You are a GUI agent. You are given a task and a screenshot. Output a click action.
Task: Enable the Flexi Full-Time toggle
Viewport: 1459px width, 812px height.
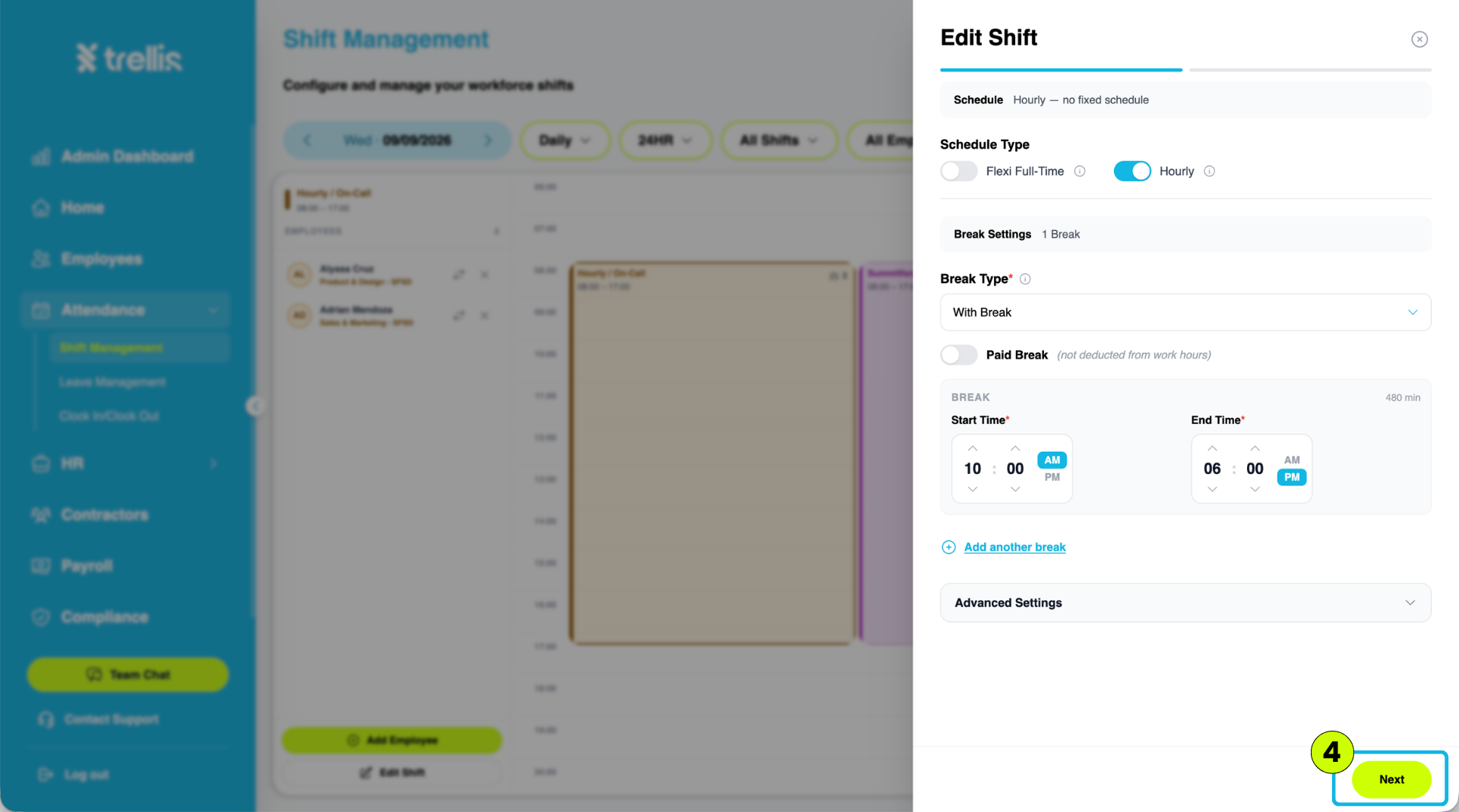(958, 171)
